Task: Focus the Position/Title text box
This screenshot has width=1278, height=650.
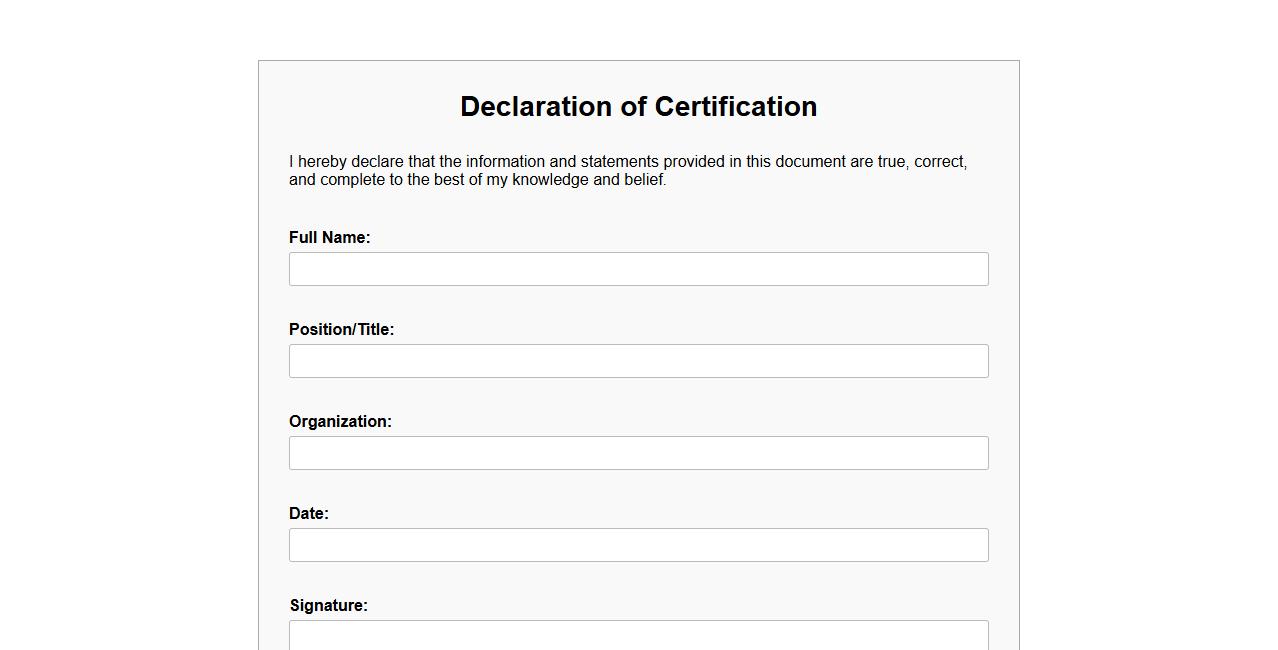Action: tap(638, 361)
